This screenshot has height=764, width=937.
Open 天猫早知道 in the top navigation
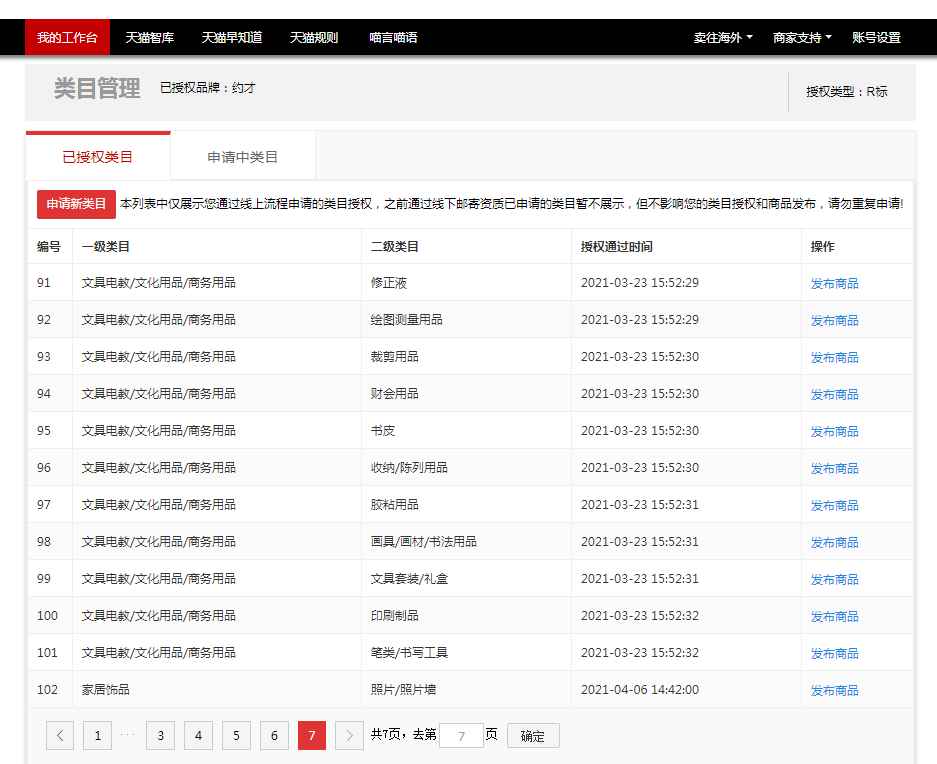coord(232,38)
